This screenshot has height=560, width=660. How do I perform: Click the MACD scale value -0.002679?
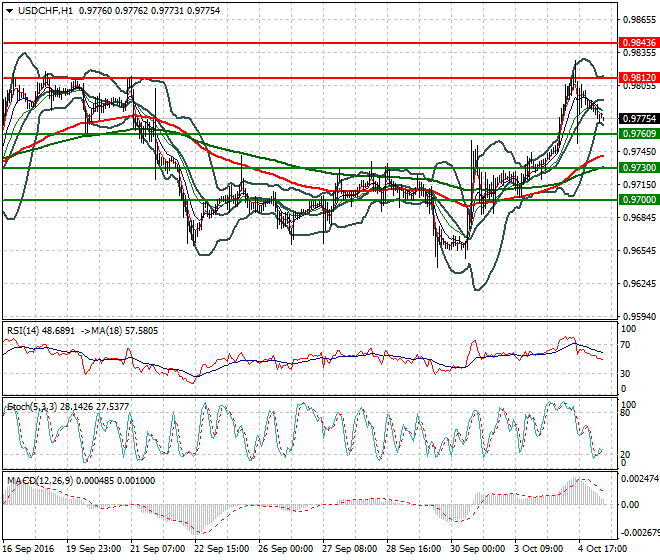[640, 533]
